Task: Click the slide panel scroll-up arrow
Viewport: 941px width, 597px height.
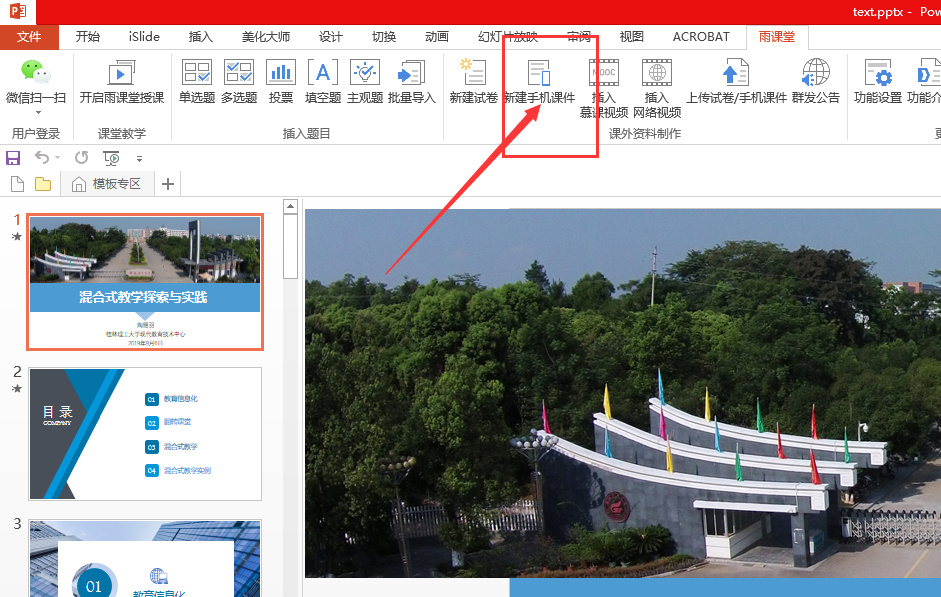Action: [x=290, y=206]
